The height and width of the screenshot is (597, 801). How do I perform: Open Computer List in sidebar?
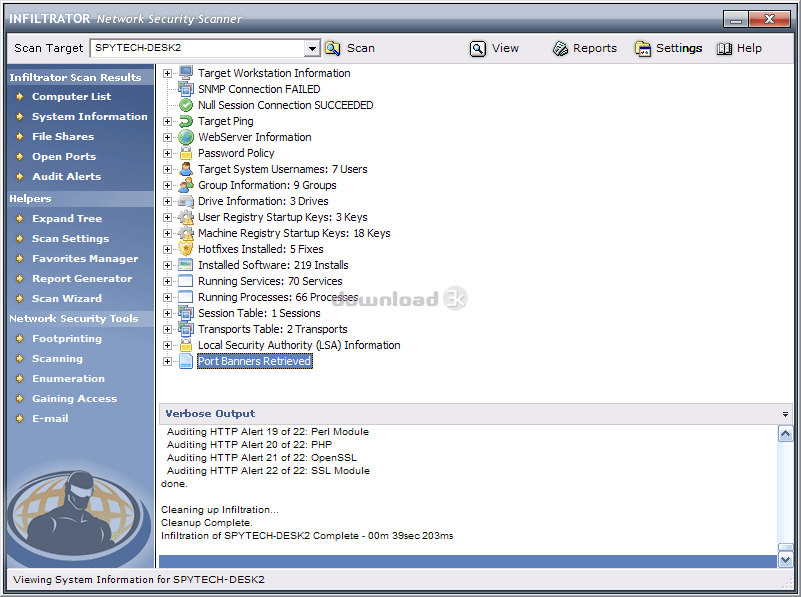71,97
